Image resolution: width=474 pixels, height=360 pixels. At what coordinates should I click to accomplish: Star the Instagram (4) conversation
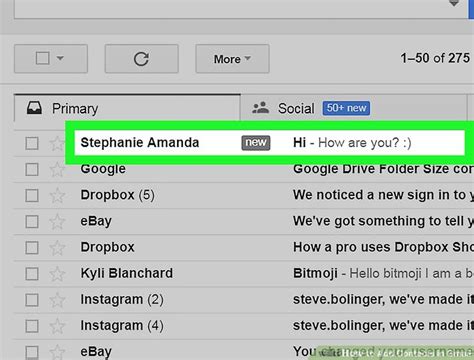pos(57,326)
